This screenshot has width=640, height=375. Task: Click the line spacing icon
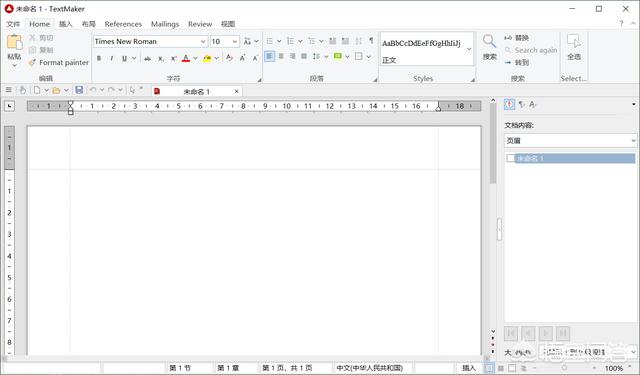(x=316, y=56)
